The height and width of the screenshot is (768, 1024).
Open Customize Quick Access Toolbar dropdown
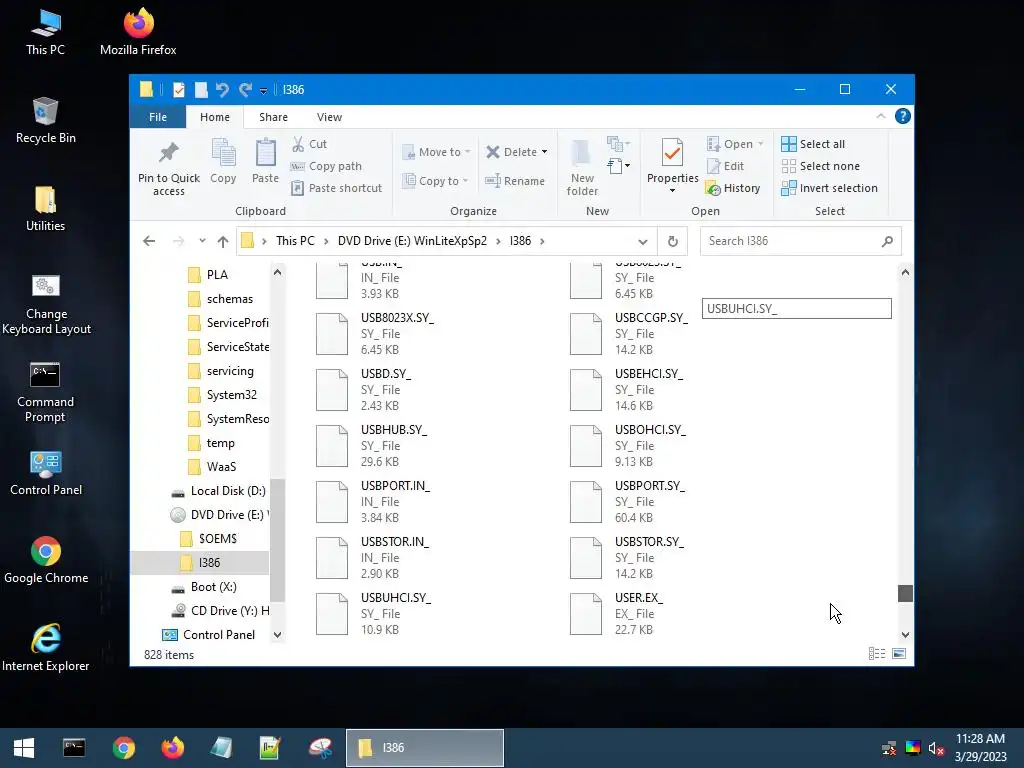pos(263,91)
